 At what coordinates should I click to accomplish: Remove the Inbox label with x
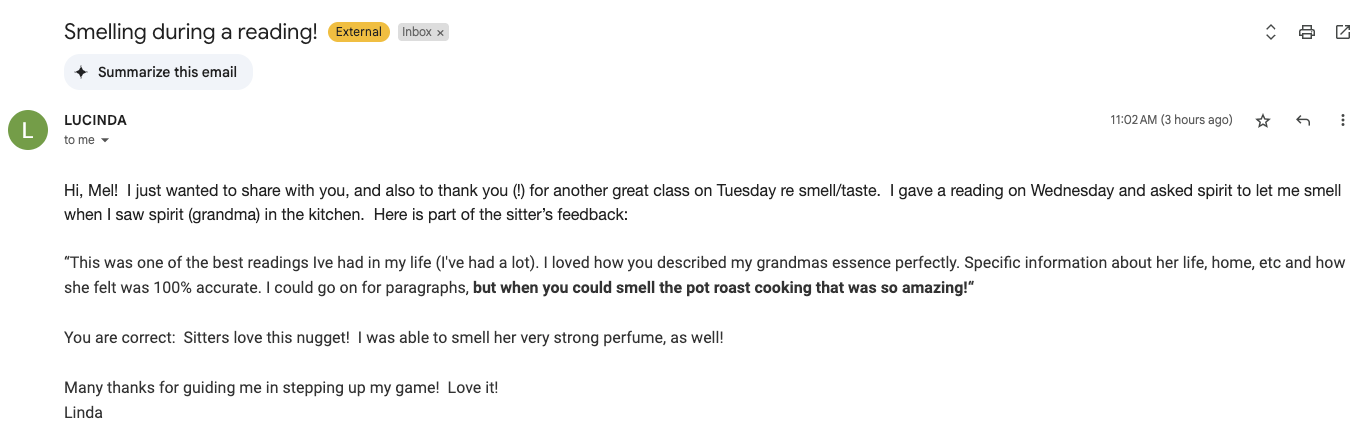440,33
